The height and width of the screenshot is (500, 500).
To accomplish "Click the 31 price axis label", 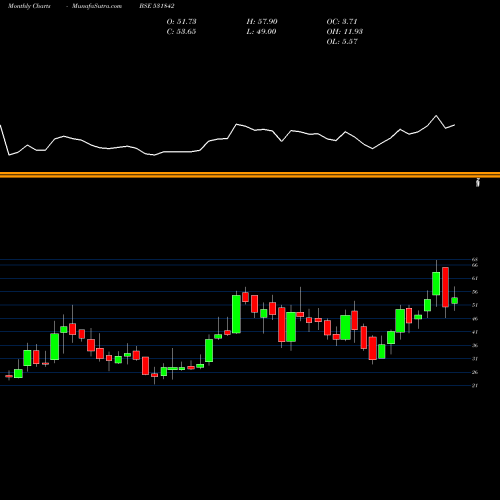I will tap(475, 359).
